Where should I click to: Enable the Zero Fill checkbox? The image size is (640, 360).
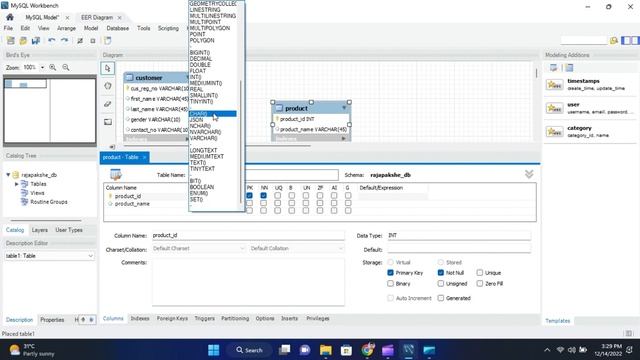[480, 283]
